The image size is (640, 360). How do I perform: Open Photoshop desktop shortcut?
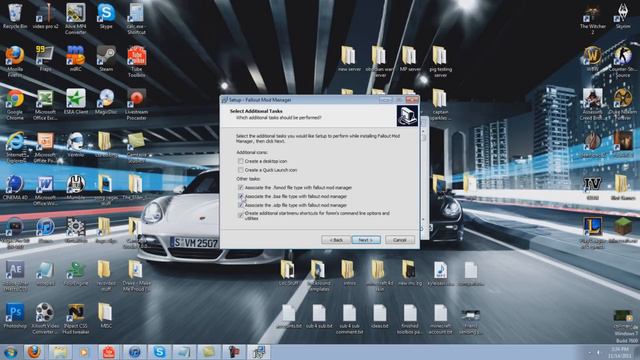[15, 316]
